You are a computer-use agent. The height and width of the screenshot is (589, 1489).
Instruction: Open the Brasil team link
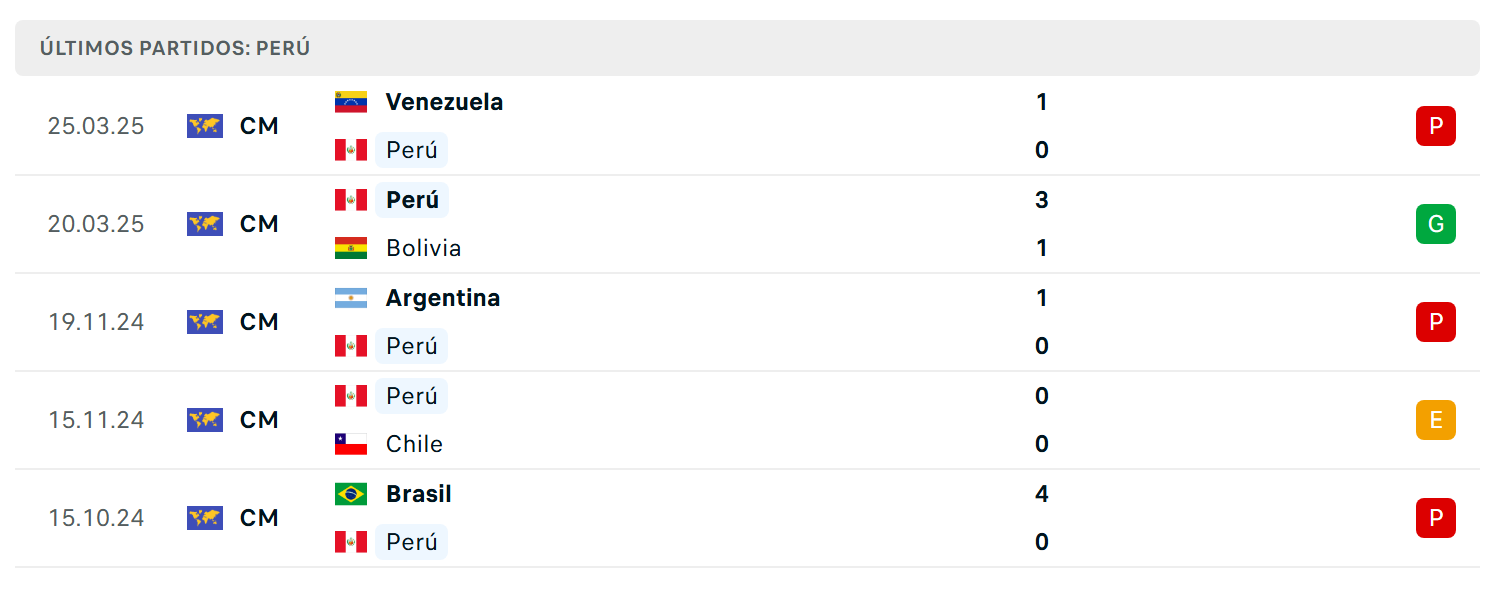click(x=418, y=494)
